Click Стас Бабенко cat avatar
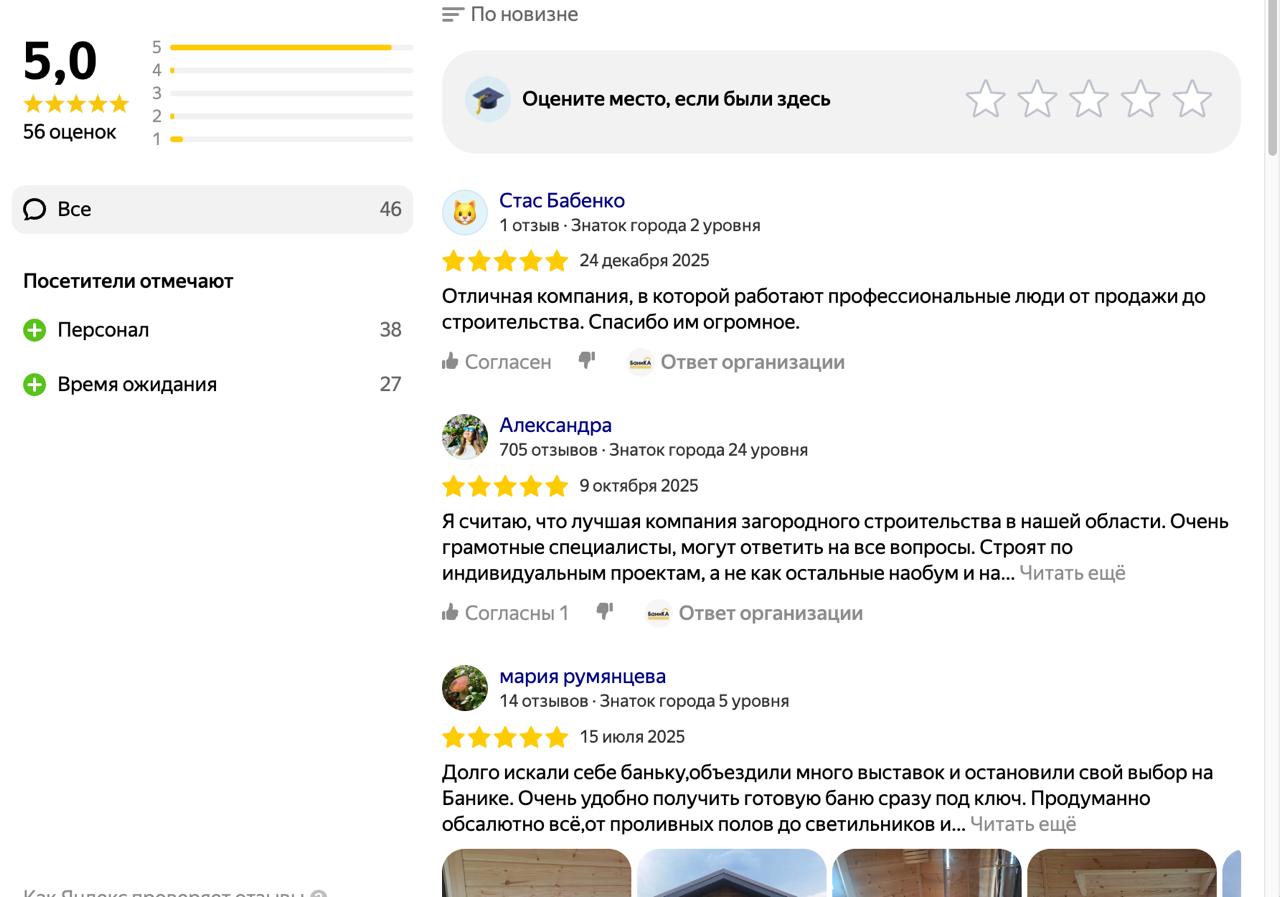Screen dimensions: 1280x897 (x=465, y=212)
